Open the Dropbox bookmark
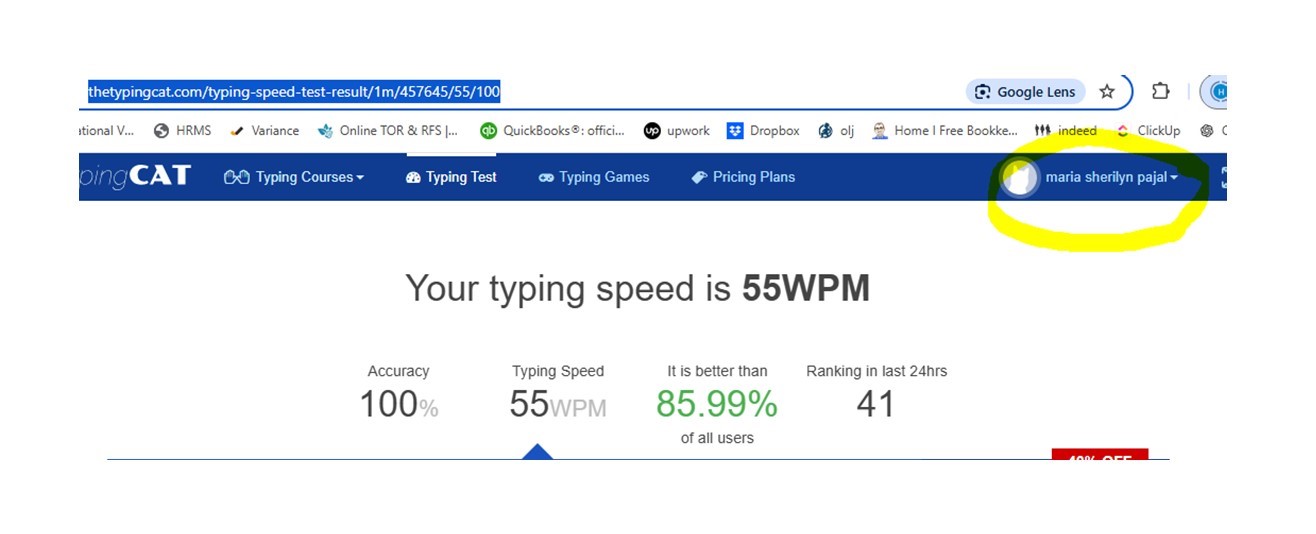The width and height of the screenshot is (1316, 534). click(x=764, y=130)
